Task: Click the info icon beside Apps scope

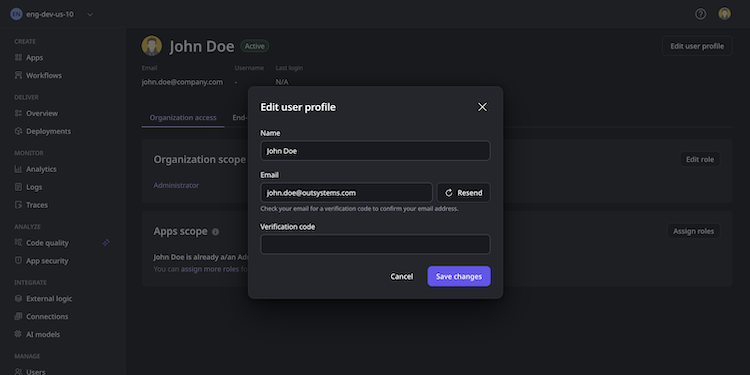Action: coord(215,232)
